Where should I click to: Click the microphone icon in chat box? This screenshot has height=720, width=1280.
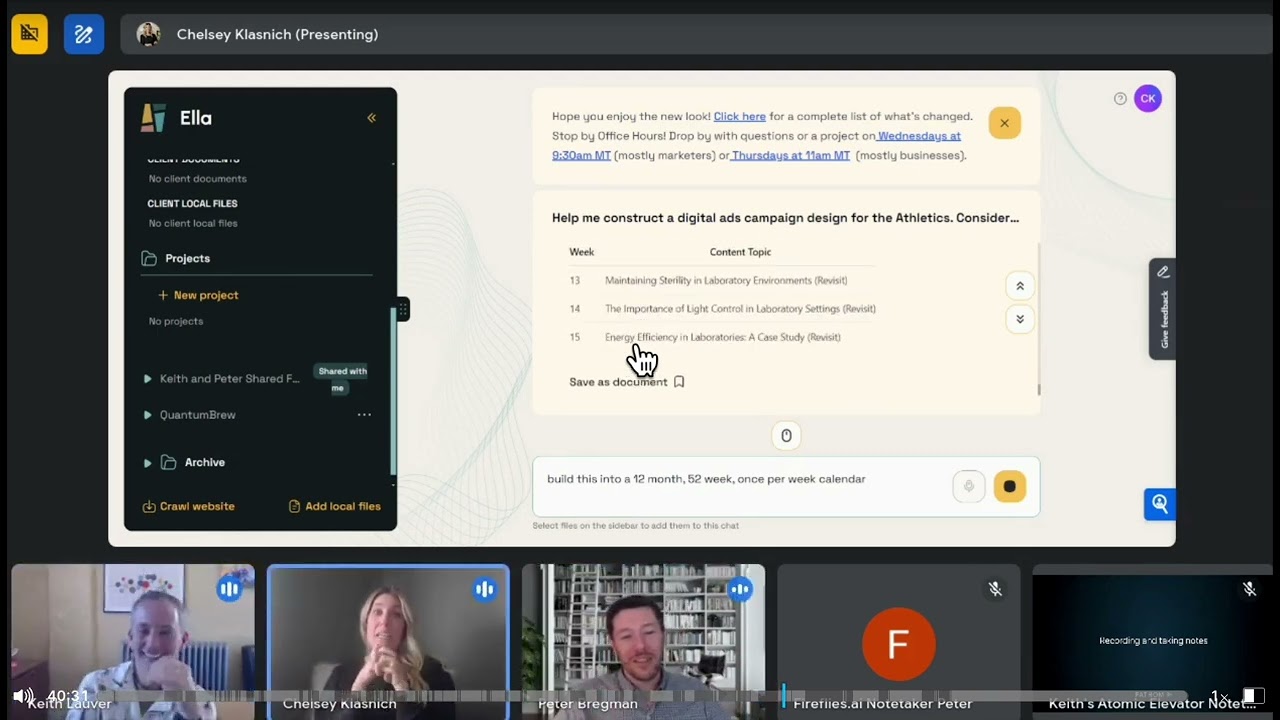[968, 486]
